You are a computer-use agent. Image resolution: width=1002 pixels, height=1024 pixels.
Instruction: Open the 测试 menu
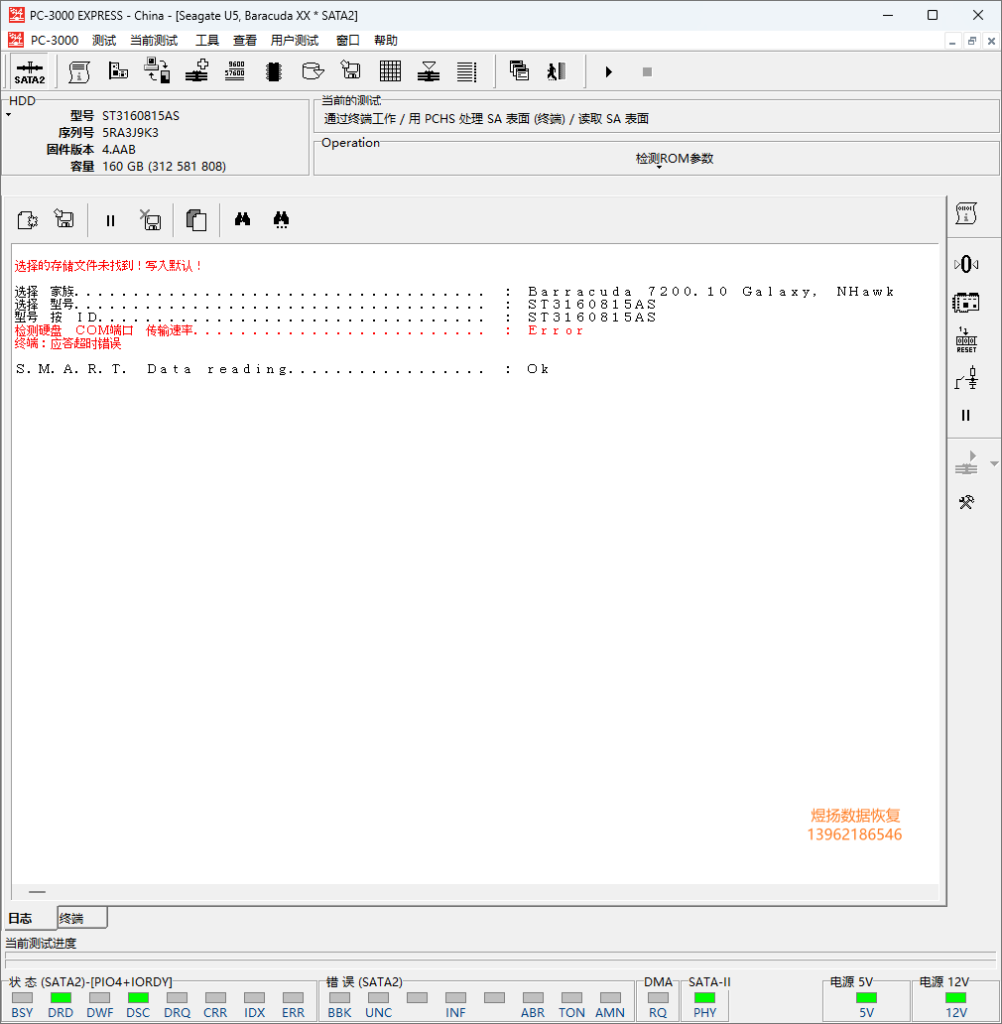[104, 40]
